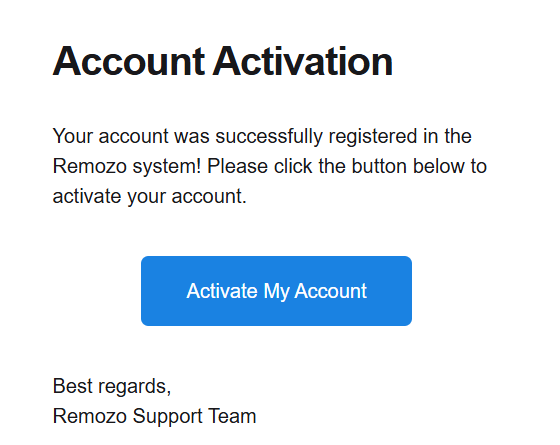Click the line starting with Your account was

262,136
